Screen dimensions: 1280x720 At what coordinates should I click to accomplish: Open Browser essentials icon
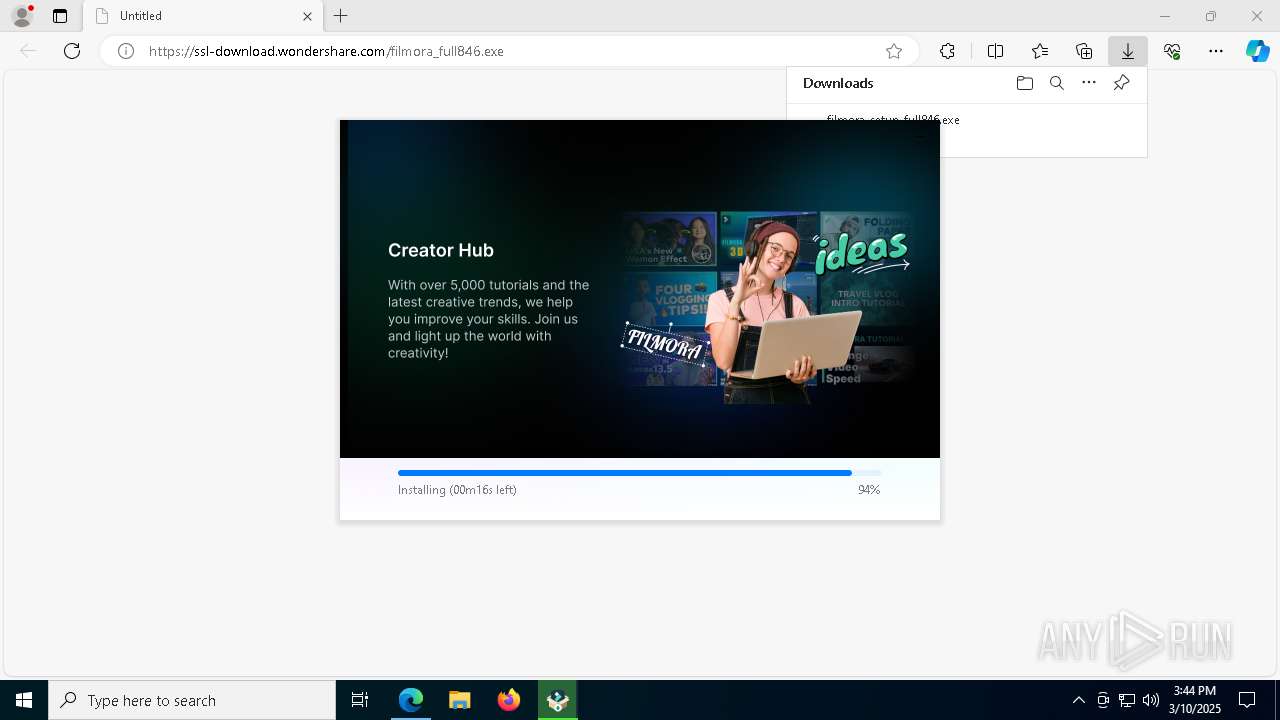pos(1172,51)
